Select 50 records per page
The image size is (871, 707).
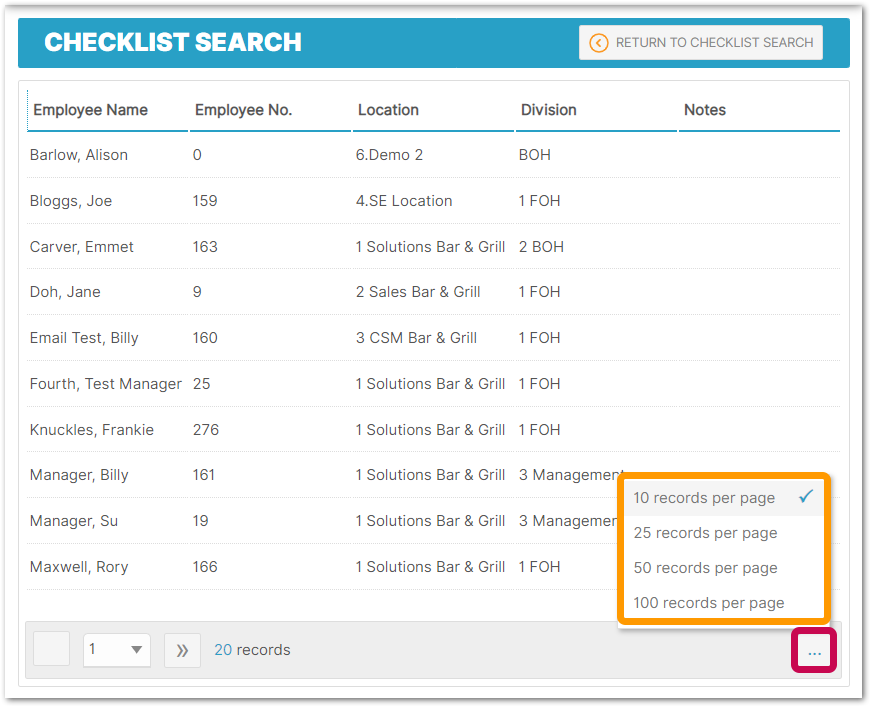[723, 568]
